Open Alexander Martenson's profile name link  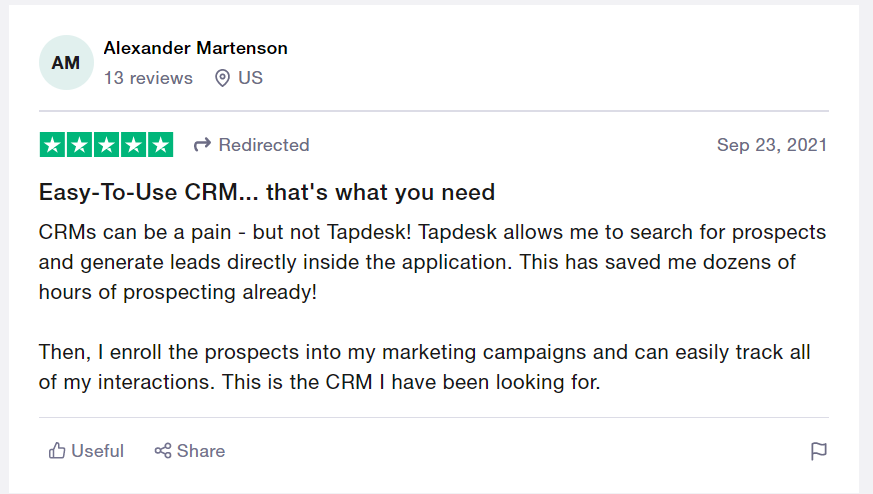[196, 48]
